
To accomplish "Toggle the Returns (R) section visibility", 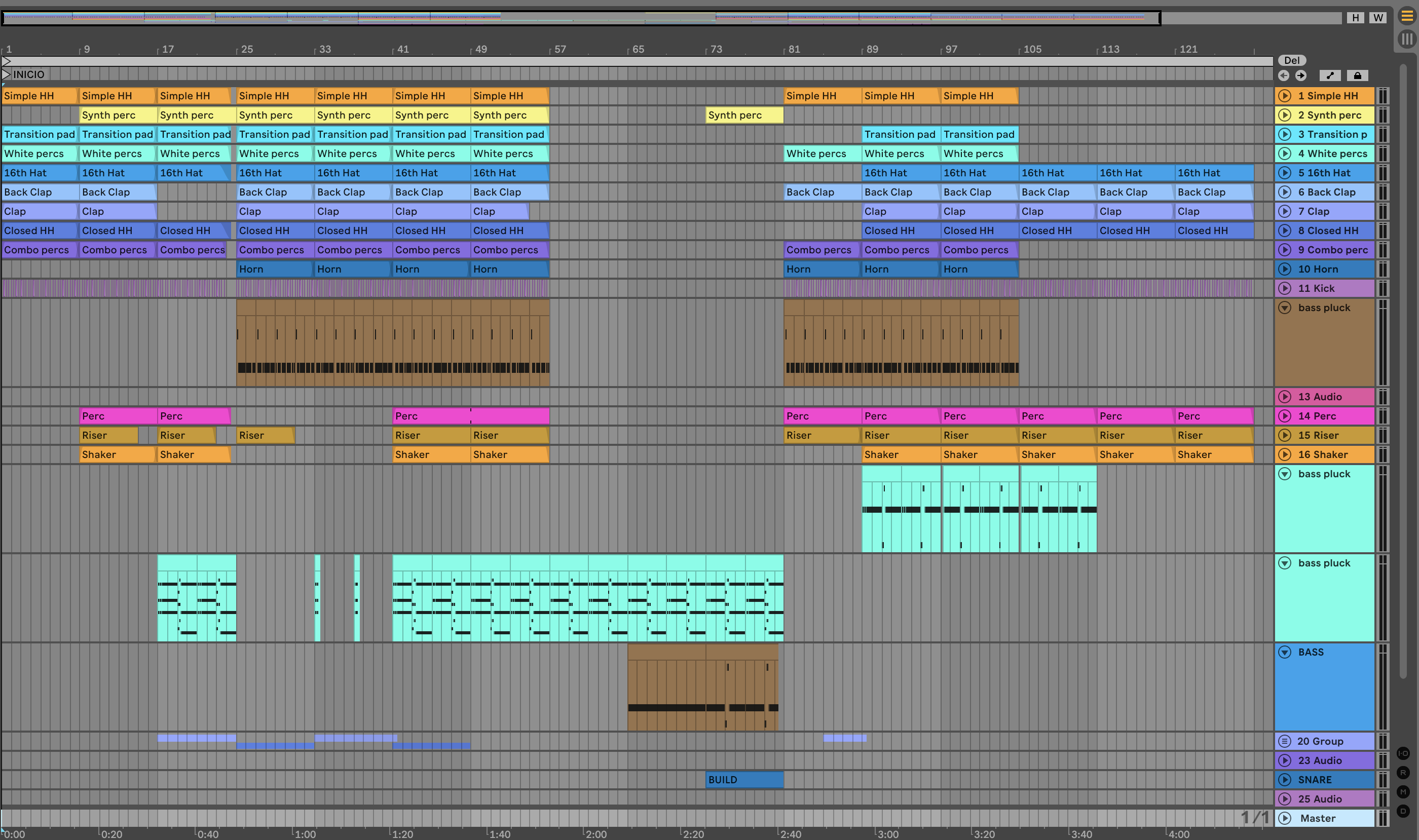I will coord(1403,773).
